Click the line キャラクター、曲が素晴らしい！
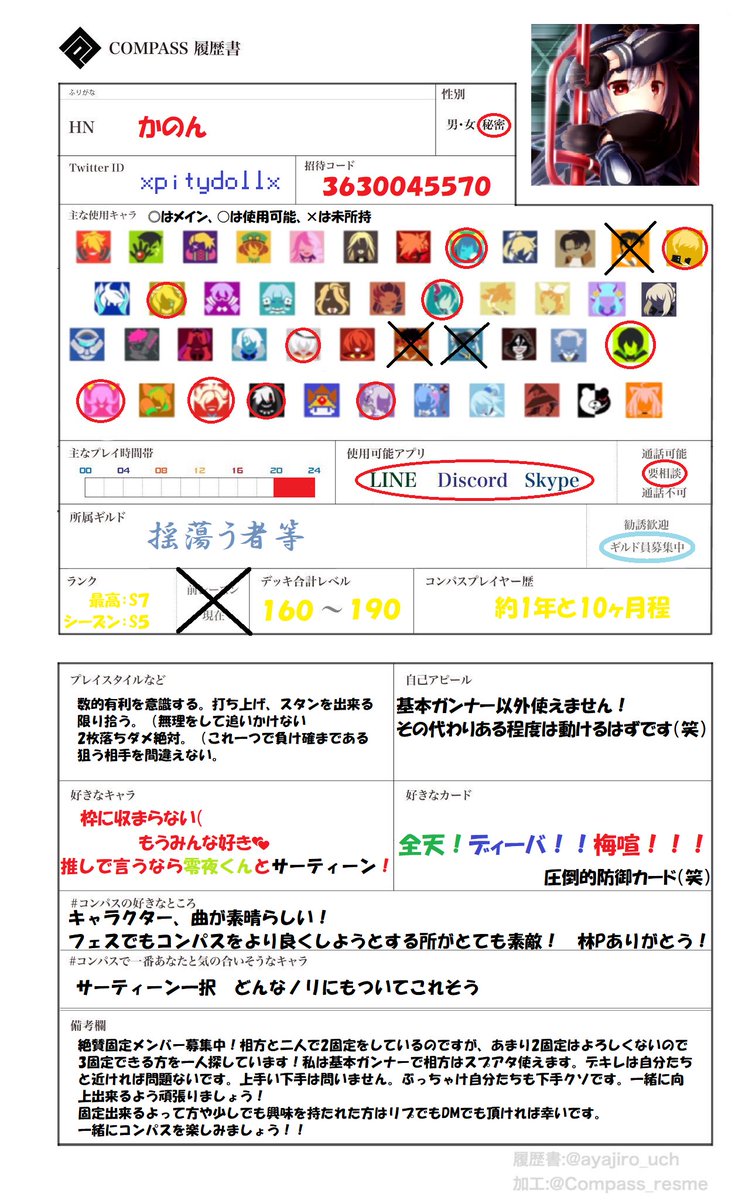 click(x=198, y=919)
